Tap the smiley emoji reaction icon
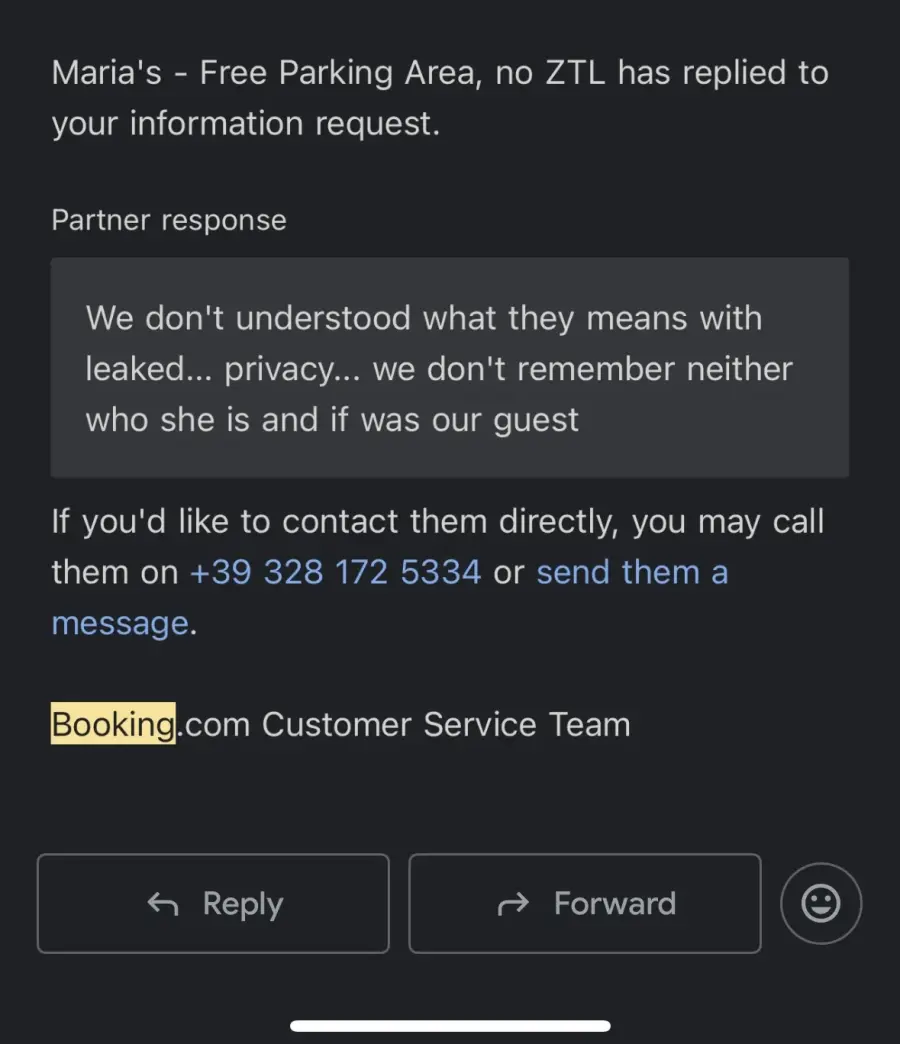900x1044 pixels. tap(821, 904)
